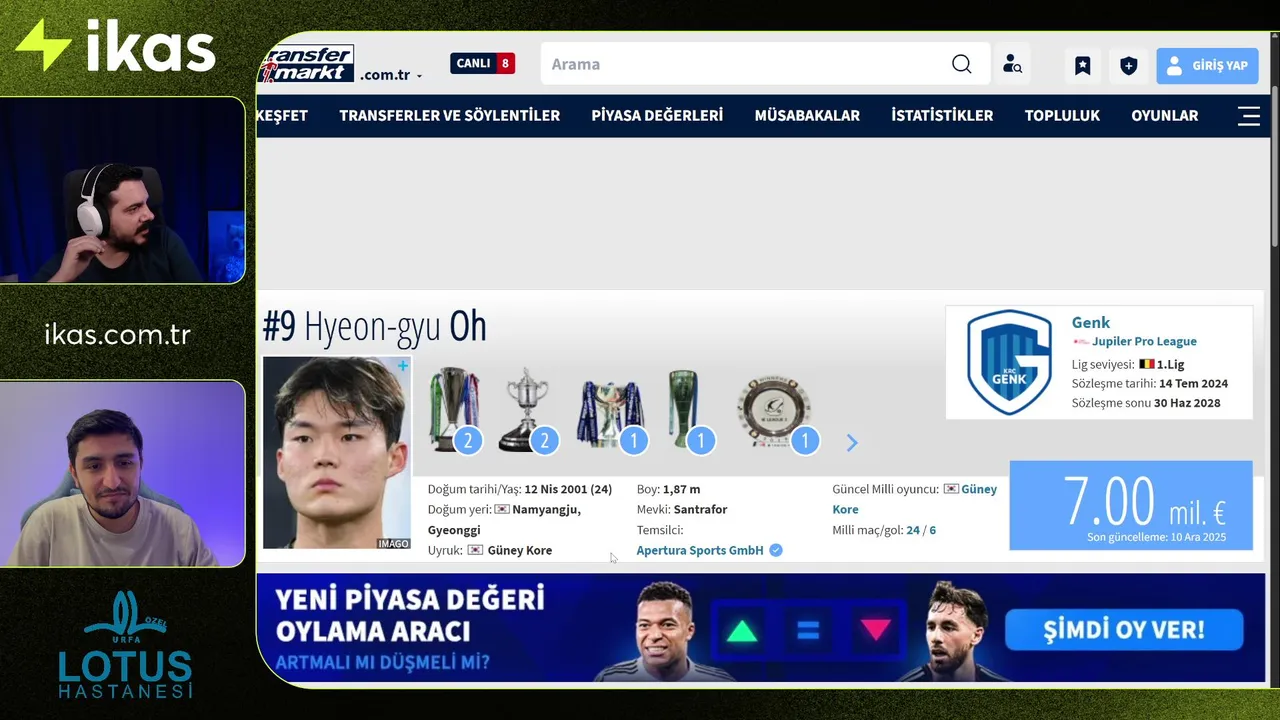This screenshot has width=1280, height=720.
Task: Click the blue equals voting icon
Action: 808,631
